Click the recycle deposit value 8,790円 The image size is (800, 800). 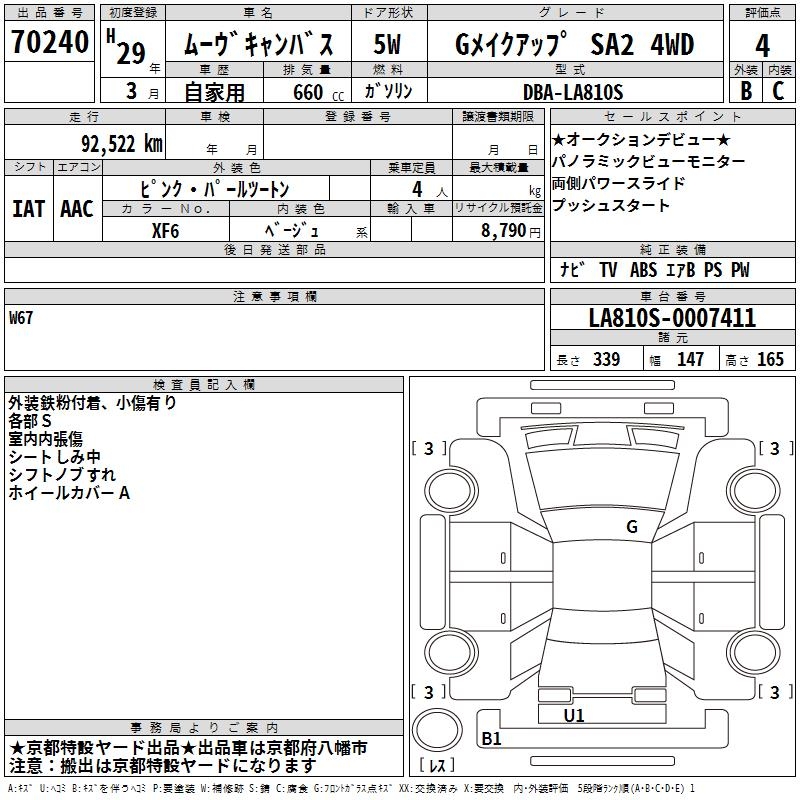pos(505,230)
